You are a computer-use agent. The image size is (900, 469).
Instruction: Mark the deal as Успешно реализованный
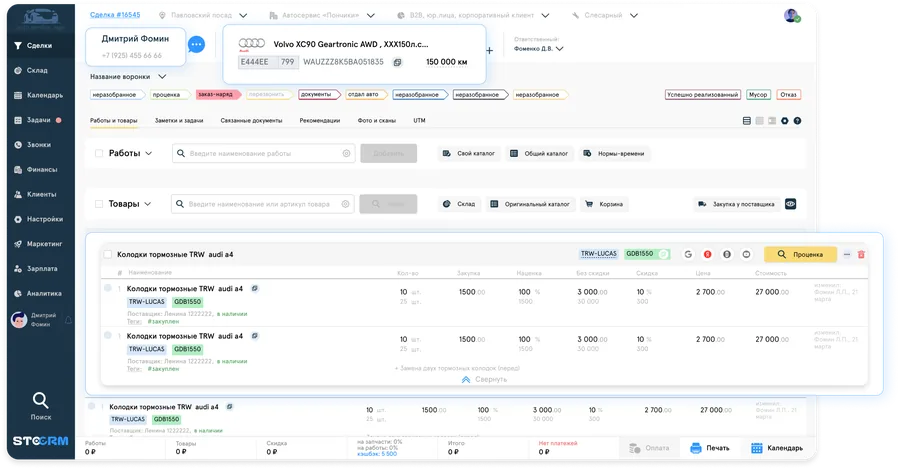point(703,95)
